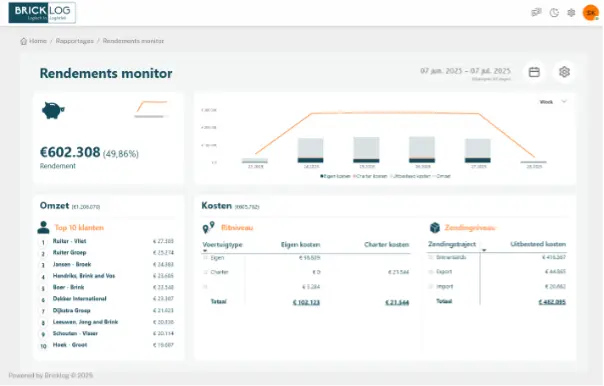This screenshot has height=386, width=604.
Task: Sort by the Zendingstraject column header
Action: click(452, 244)
